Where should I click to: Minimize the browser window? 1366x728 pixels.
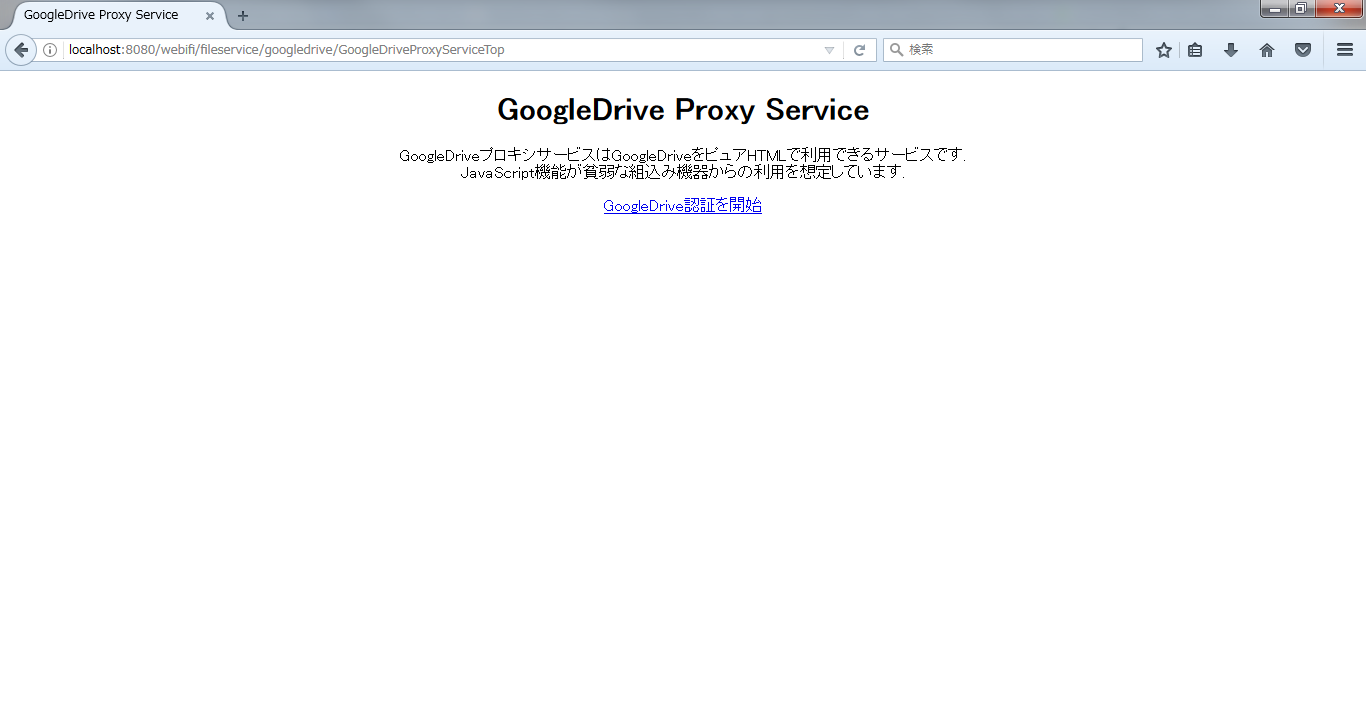coord(1274,9)
